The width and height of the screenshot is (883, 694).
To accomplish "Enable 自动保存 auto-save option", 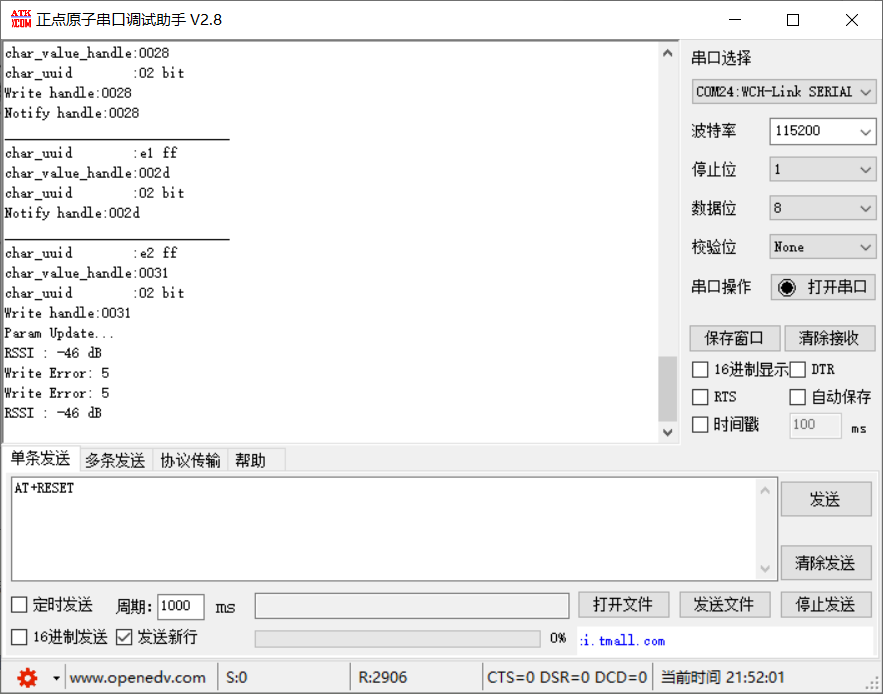I will coord(798,397).
